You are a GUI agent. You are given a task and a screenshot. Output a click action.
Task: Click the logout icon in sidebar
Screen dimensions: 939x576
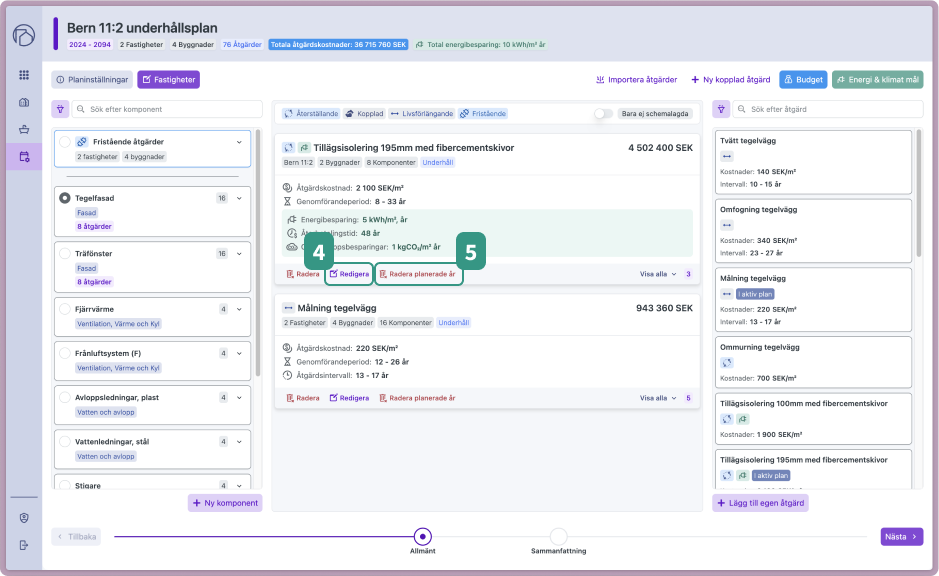click(24, 545)
